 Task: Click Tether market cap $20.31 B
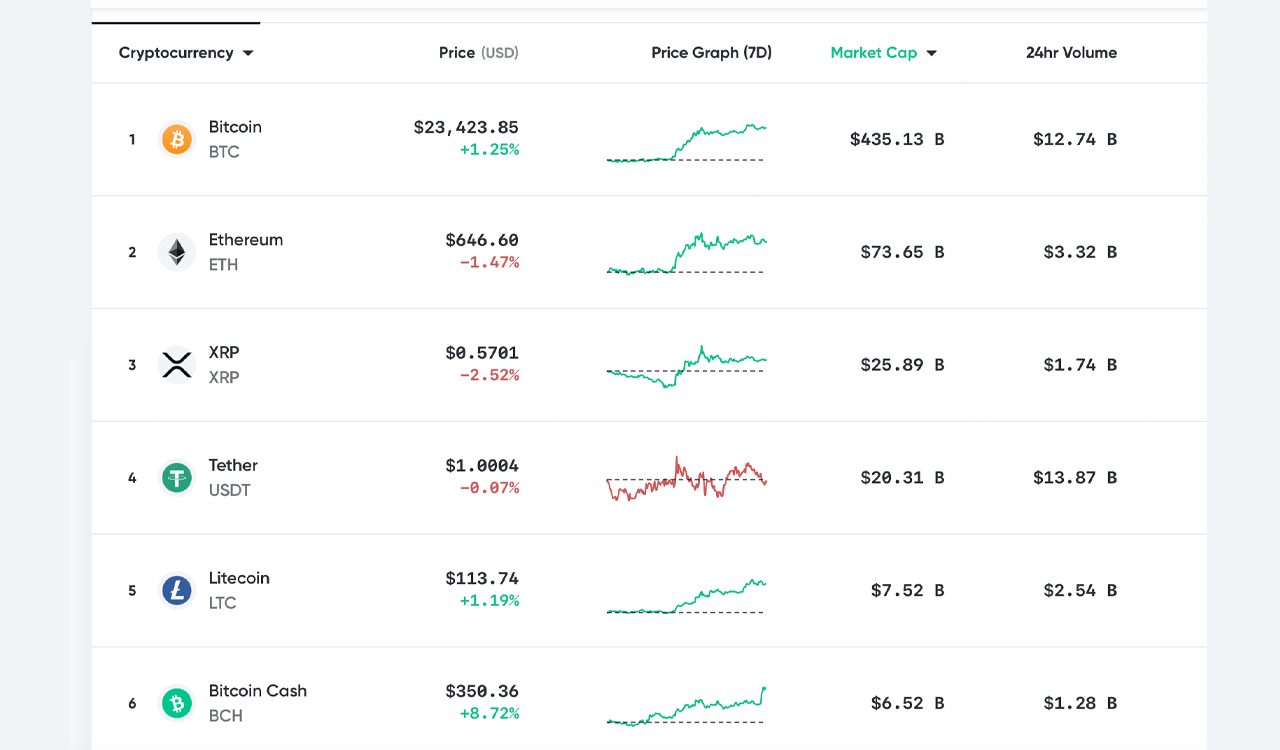tap(902, 478)
